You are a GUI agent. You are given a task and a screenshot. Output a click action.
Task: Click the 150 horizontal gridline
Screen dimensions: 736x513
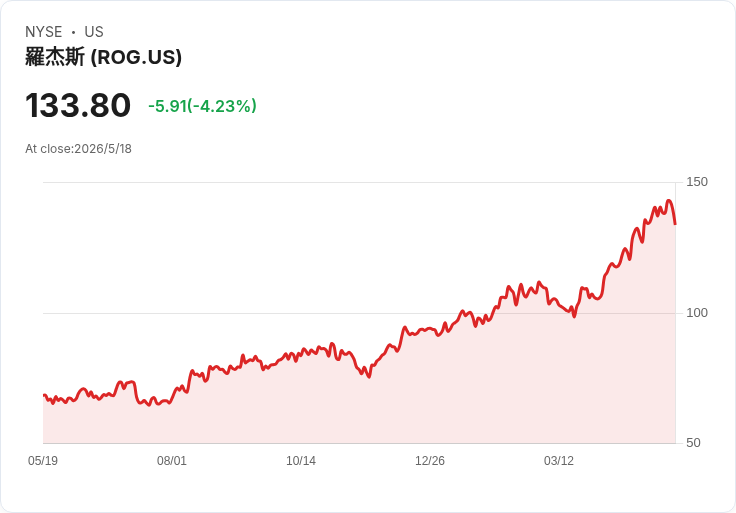pyautogui.click(x=359, y=182)
